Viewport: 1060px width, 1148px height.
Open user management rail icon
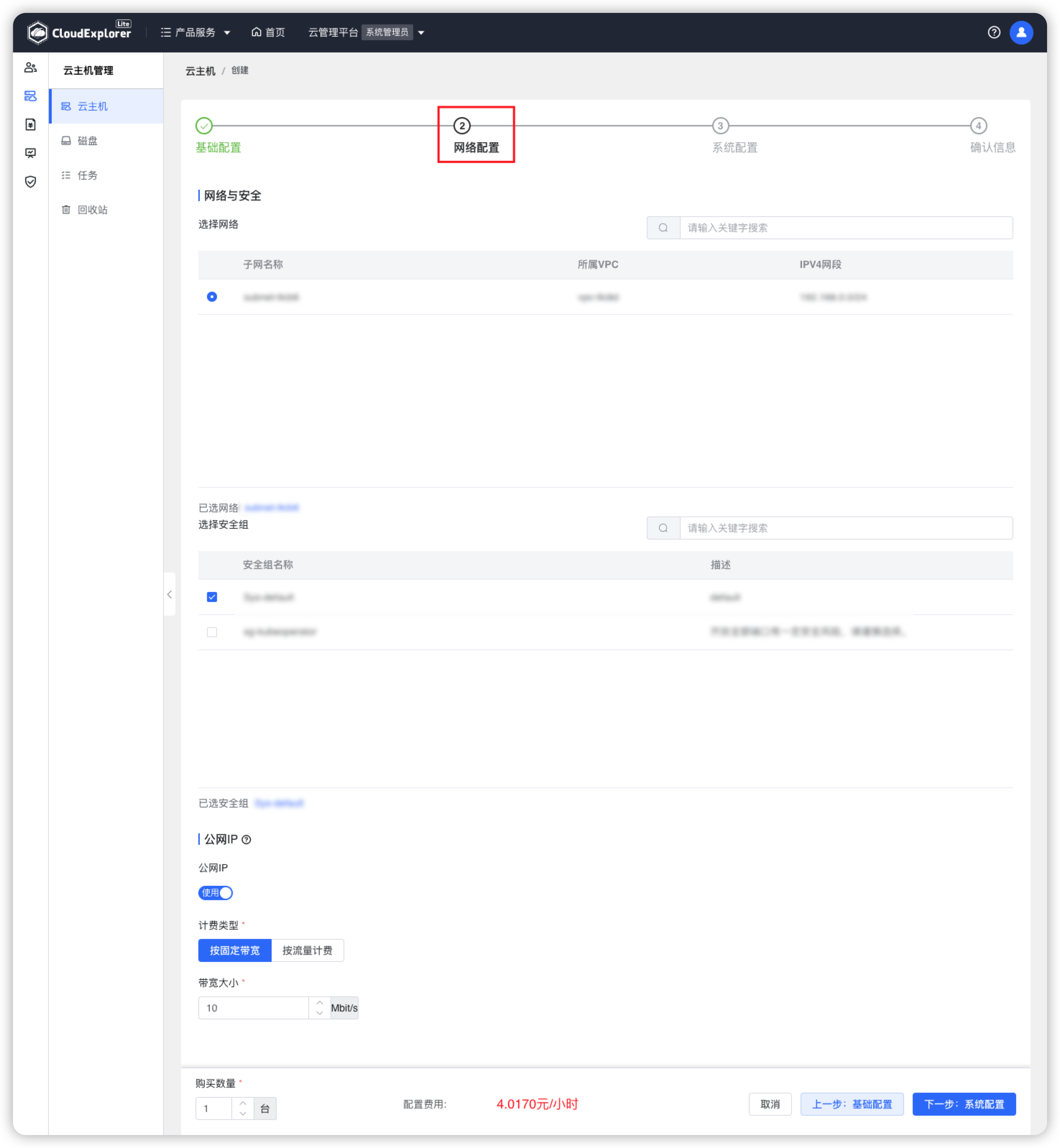pyautogui.click(x=31, y=68)
